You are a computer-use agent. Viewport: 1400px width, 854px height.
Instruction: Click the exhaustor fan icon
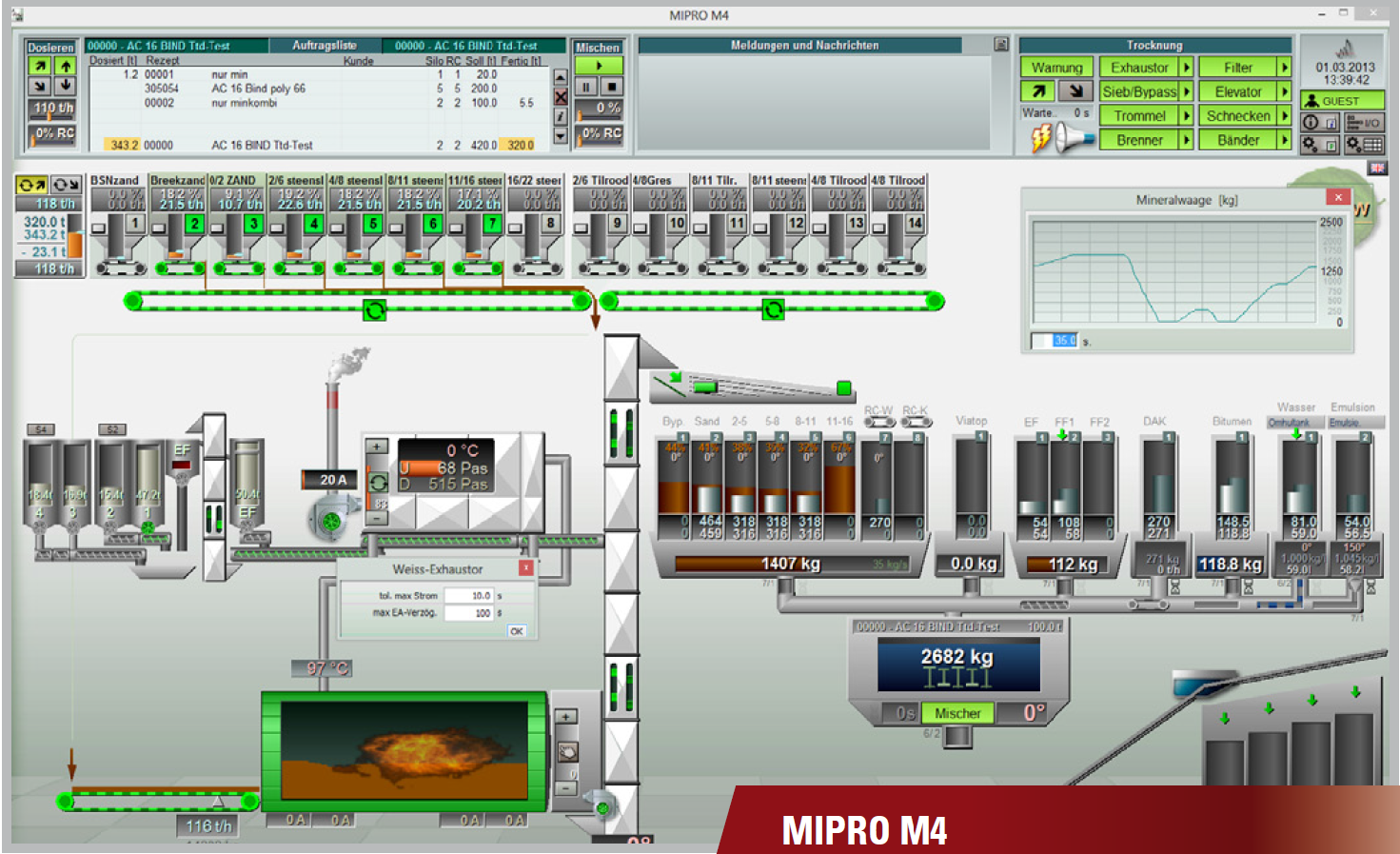point(330,520)
